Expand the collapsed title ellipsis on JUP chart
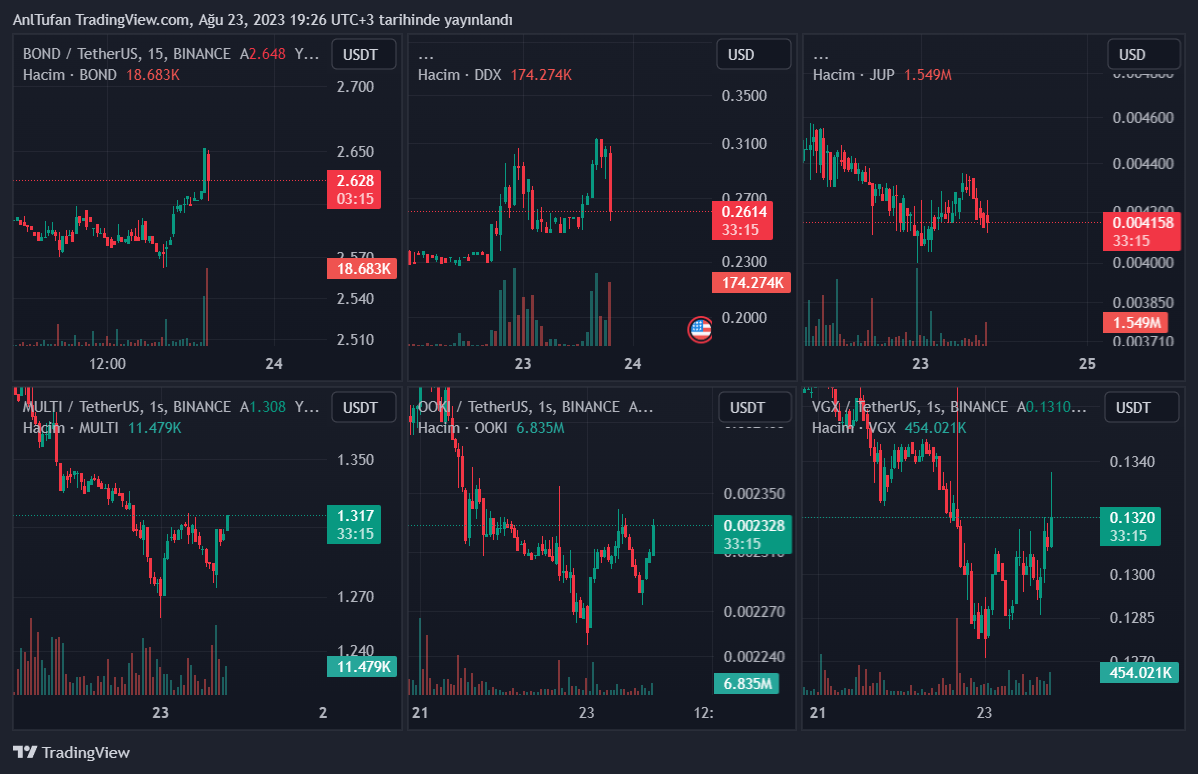 pos(821,55)
